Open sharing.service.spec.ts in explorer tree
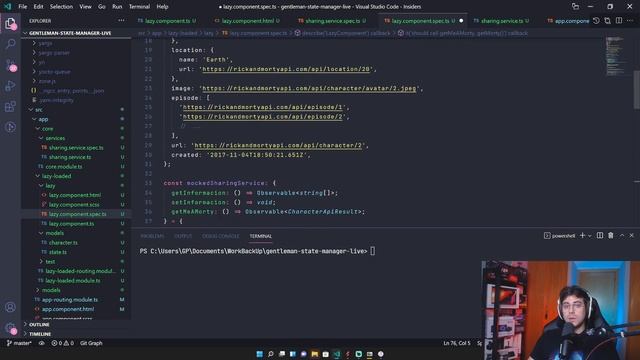Viewport: 640px width, 360px height. point(76,148)
